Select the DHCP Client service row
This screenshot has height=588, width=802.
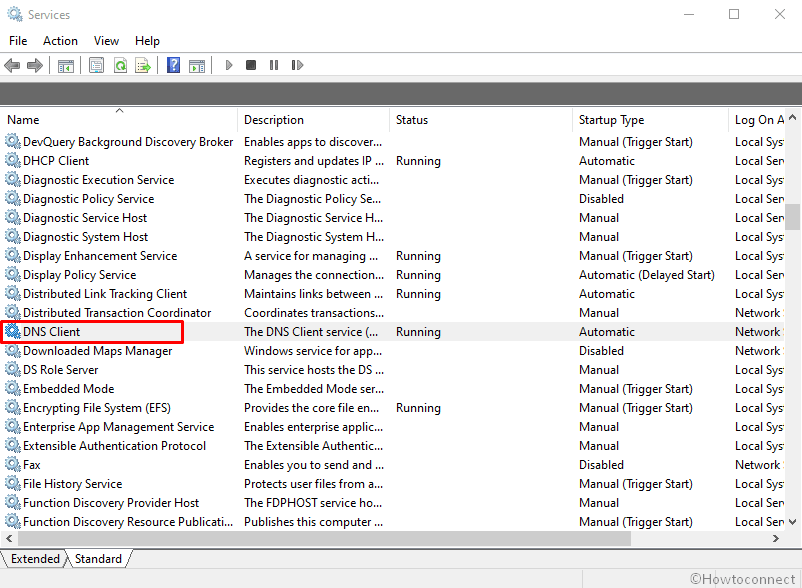tap(56, 161)
